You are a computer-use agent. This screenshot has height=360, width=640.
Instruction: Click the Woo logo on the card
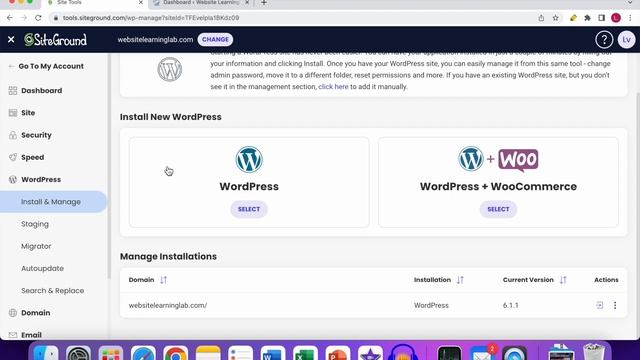pos(518,160)
